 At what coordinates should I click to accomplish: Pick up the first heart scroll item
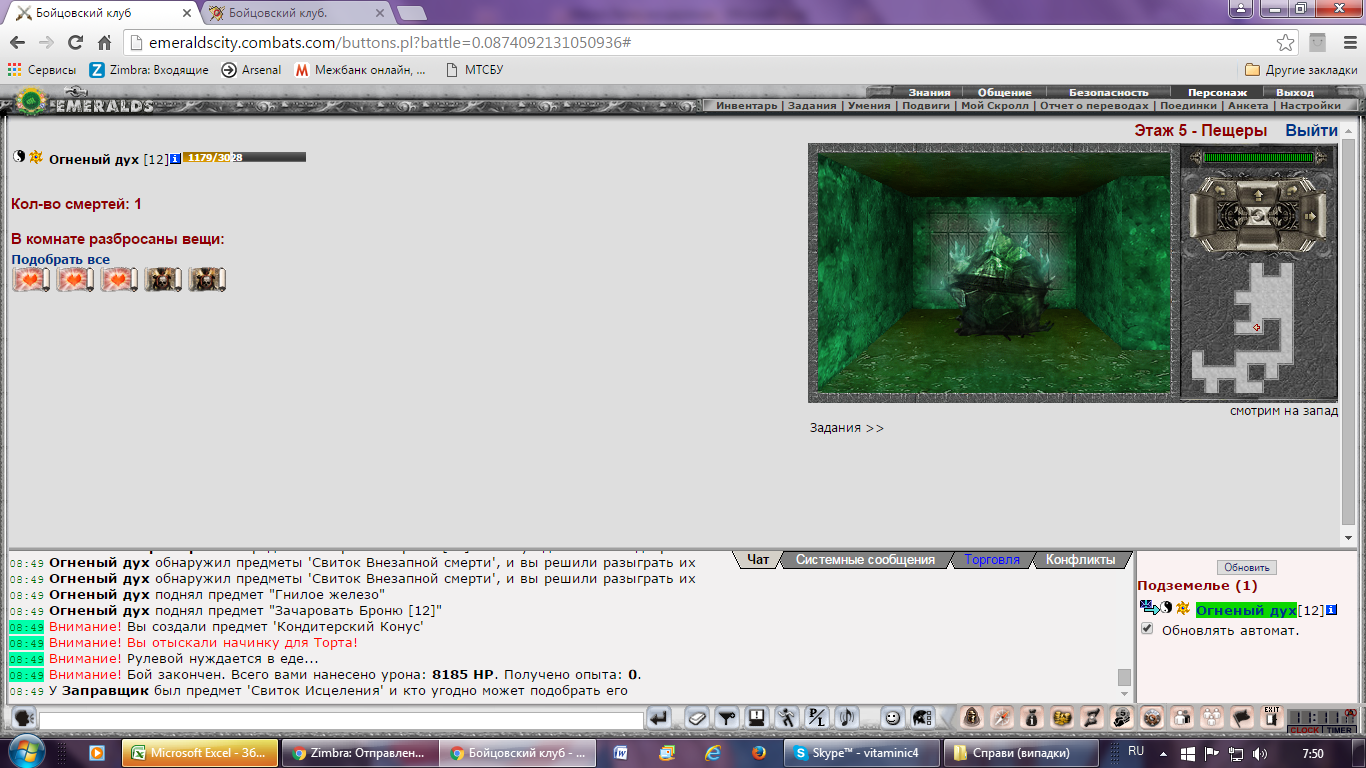[x=31, y=280]
